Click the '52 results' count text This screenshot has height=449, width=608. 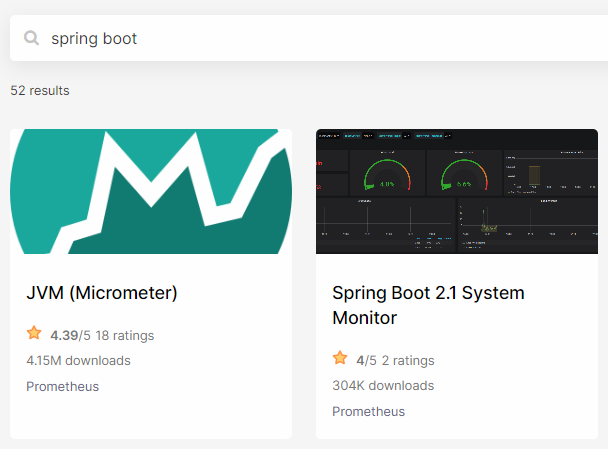(40, 90)
